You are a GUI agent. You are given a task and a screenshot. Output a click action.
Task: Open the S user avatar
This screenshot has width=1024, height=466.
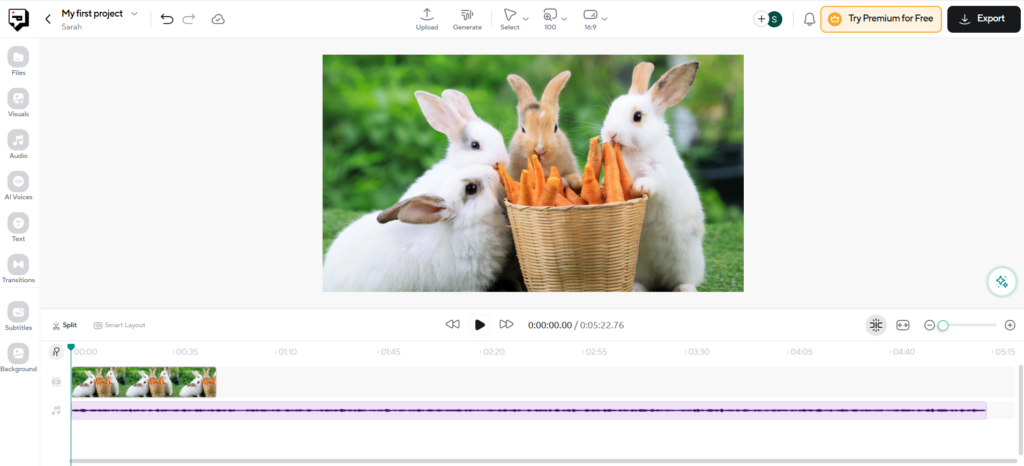[x=775, y=19]
